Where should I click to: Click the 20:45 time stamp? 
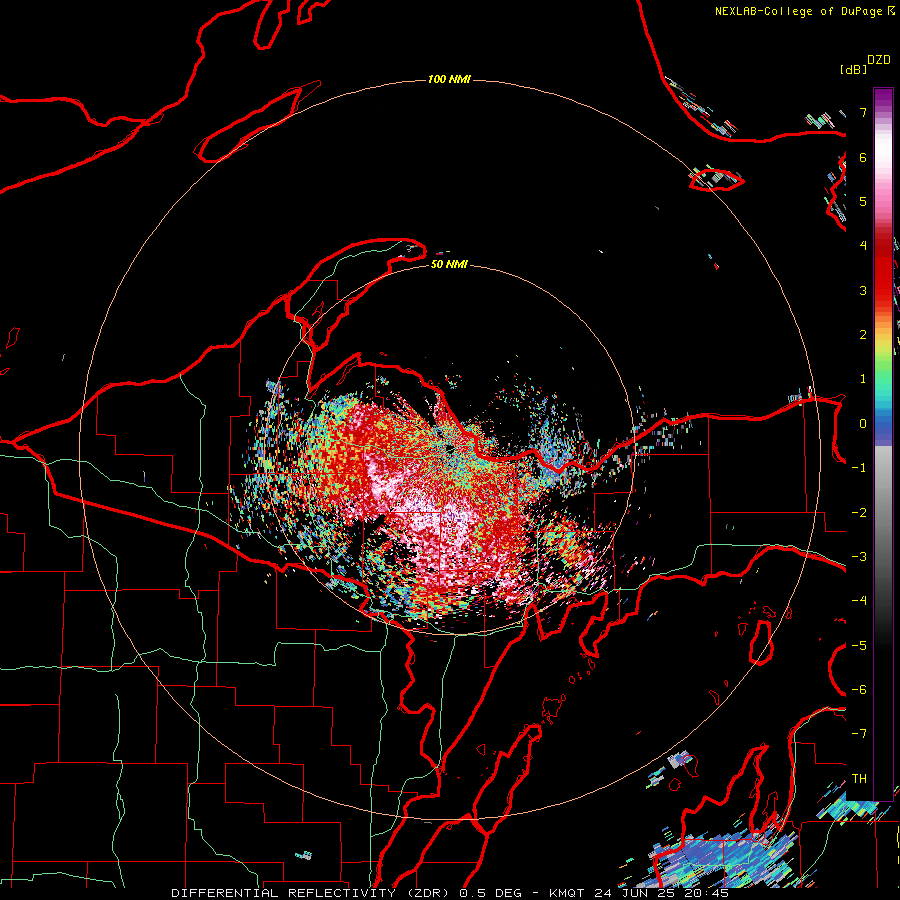point(707,893)
